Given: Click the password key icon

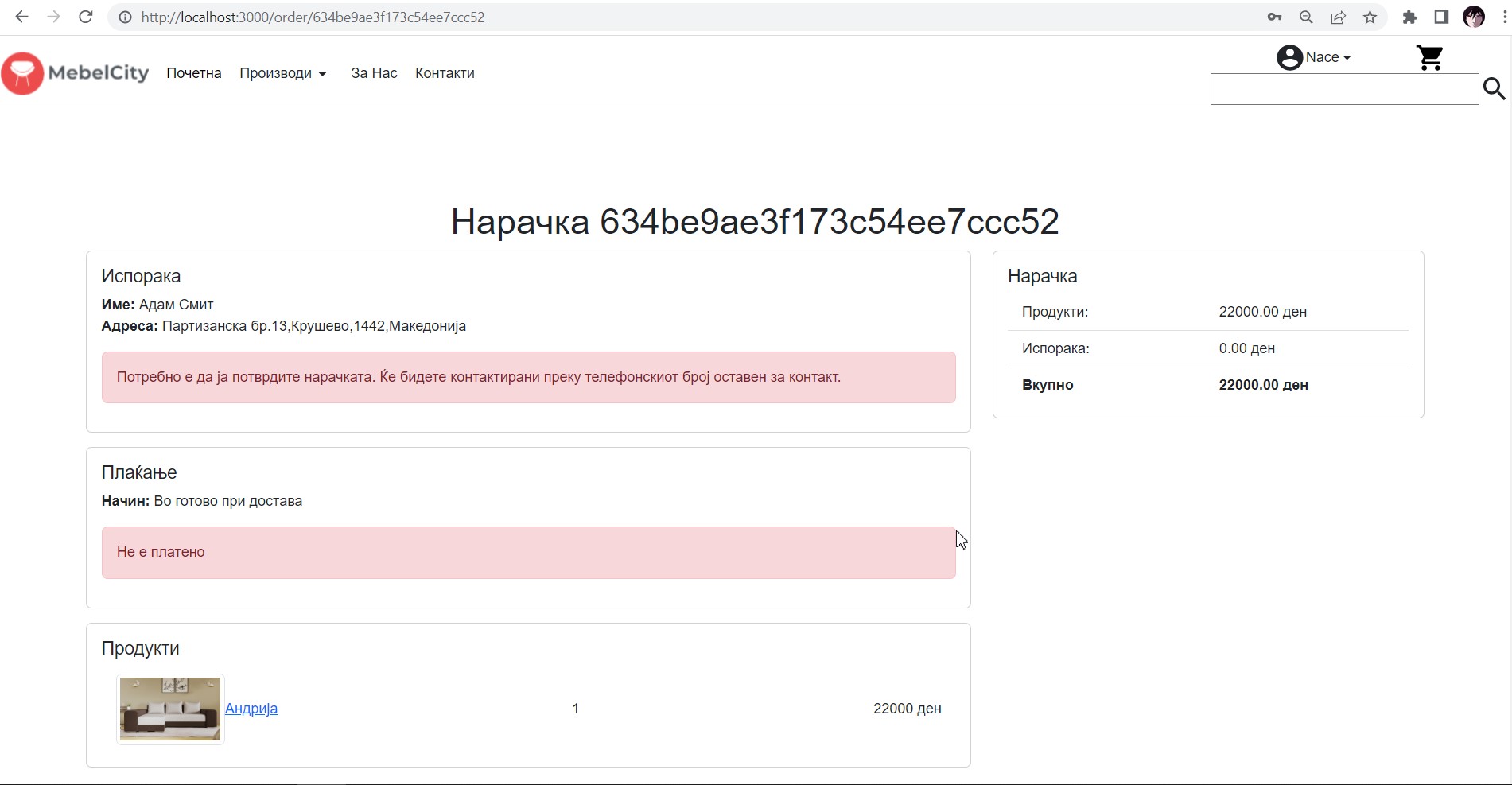Looking at the screenshot, I should point(1274,17).
